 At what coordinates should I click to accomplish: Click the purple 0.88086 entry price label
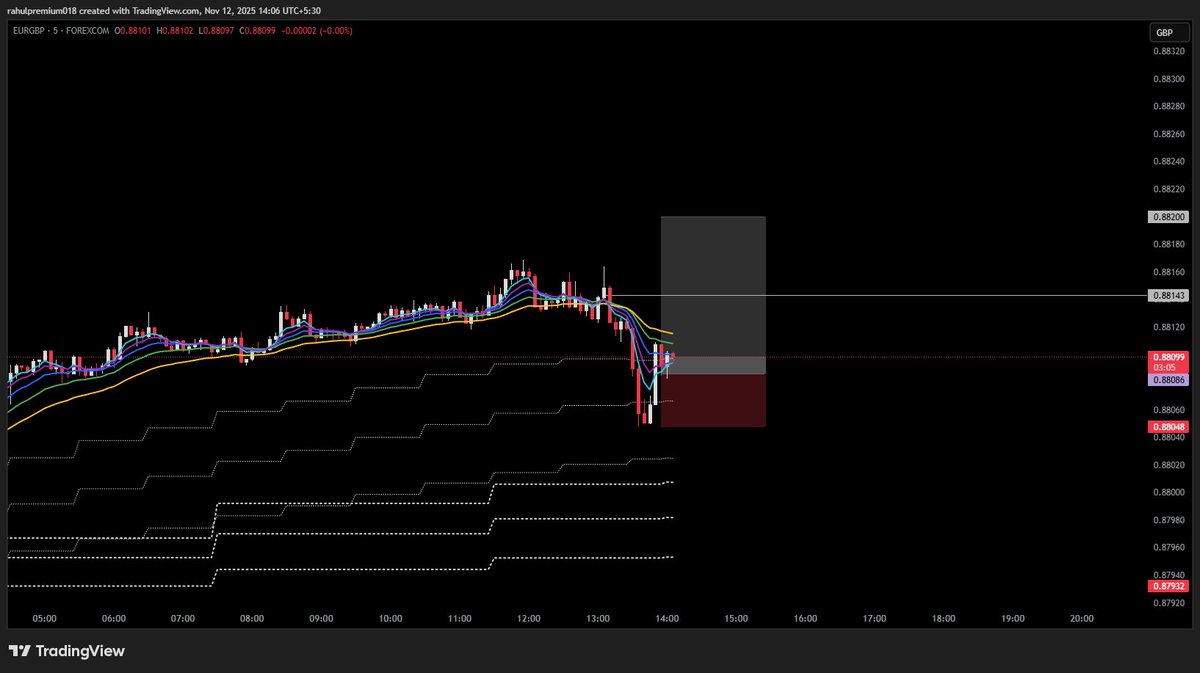point(1168,381)
